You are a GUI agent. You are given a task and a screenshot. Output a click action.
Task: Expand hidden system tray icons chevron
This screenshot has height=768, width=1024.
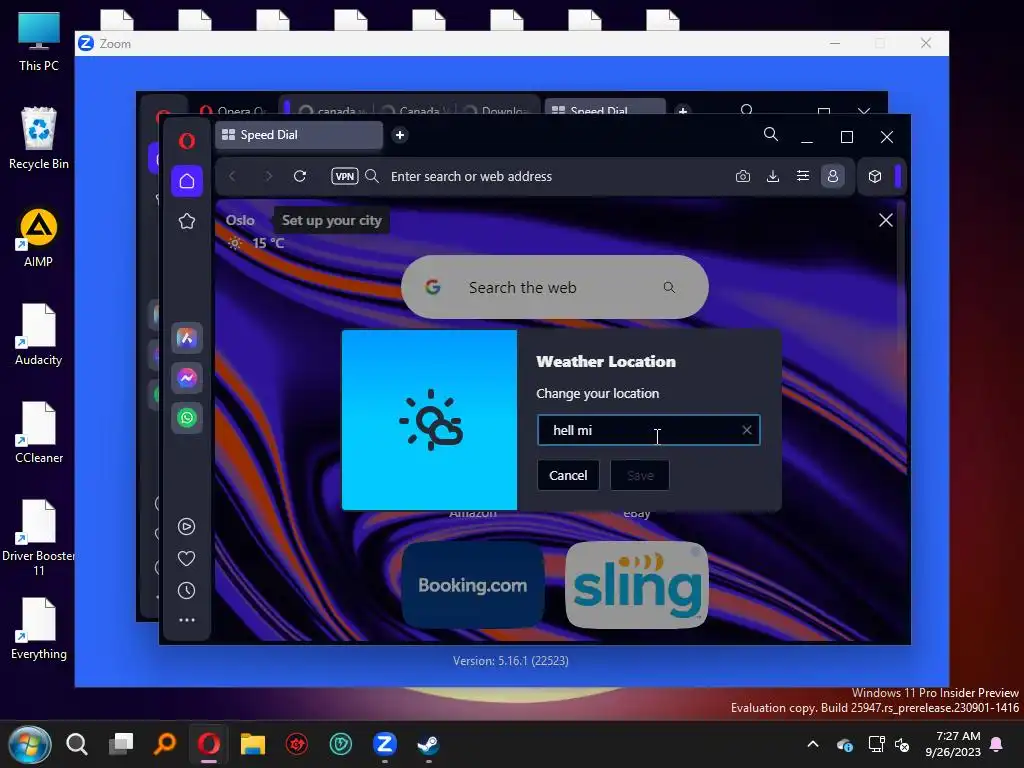pyautogui.click(x=813, y=744)
